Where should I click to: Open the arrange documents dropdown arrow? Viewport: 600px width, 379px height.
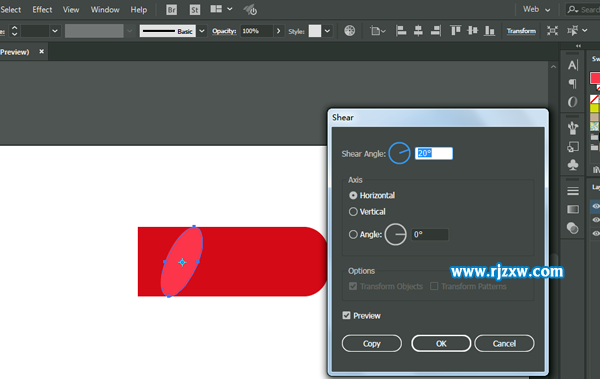230,9
